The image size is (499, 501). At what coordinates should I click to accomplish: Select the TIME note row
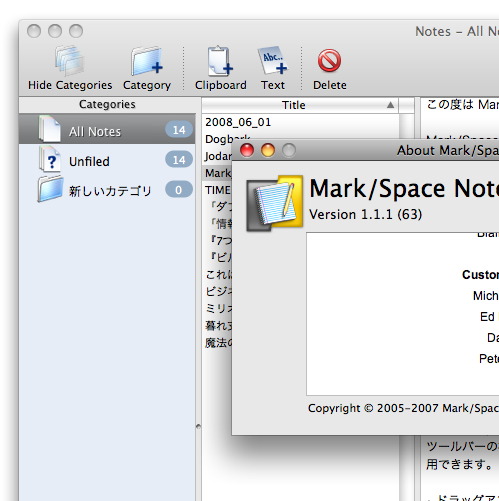point(217,190)
